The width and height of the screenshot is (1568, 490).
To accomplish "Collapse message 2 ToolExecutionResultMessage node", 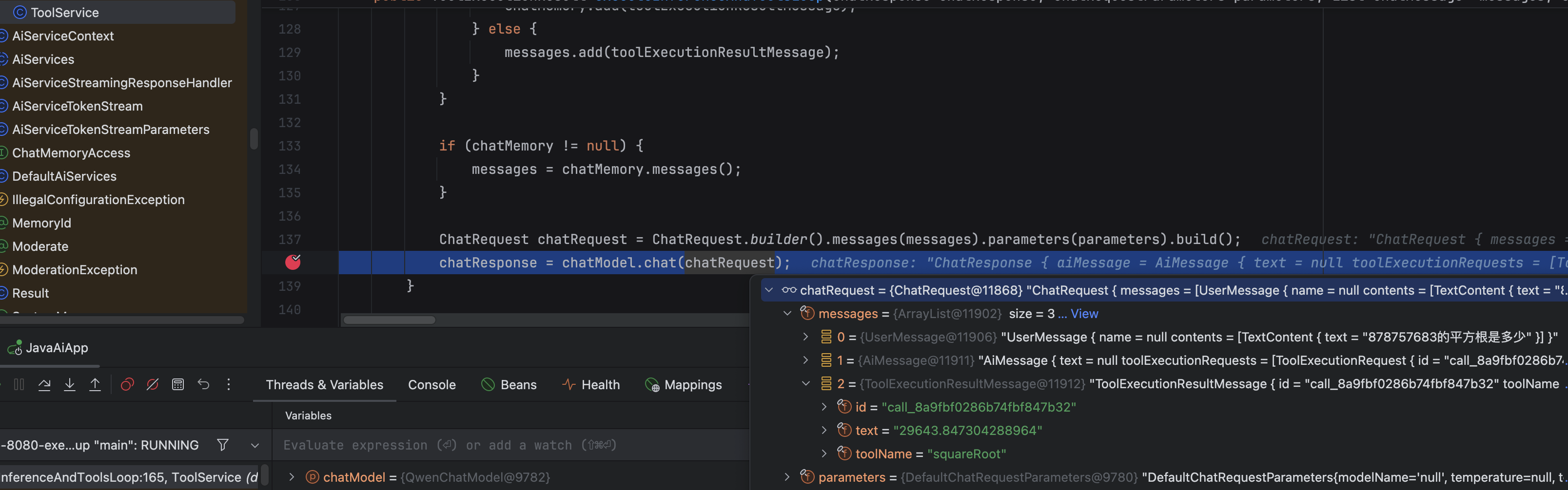I will pyautogui.click(x=806, y=384).
